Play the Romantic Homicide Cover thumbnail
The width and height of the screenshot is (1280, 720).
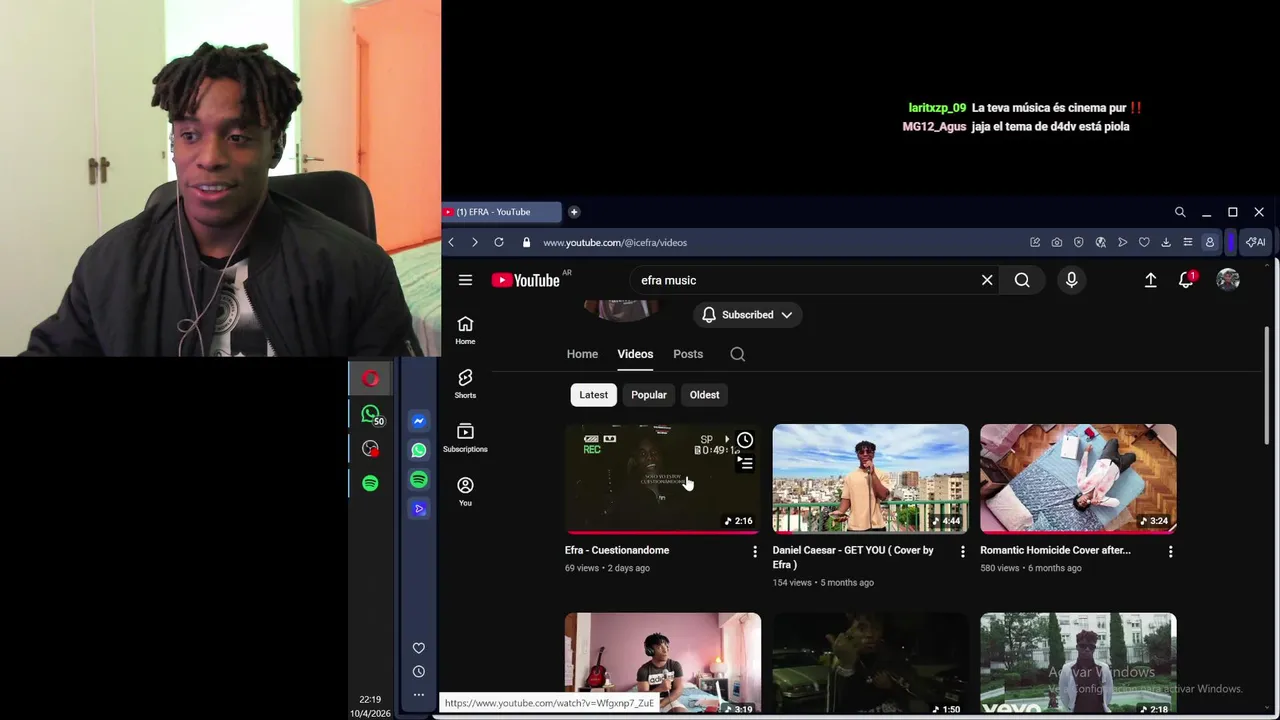[1078, 479]
